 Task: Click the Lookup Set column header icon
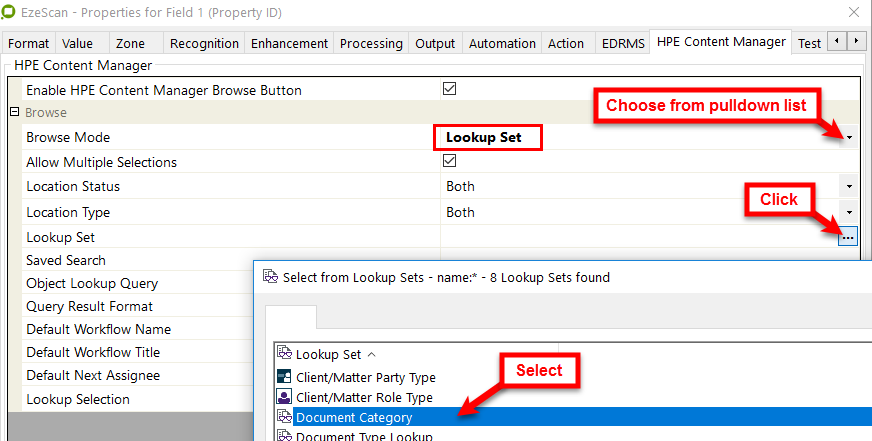(284, 354)
